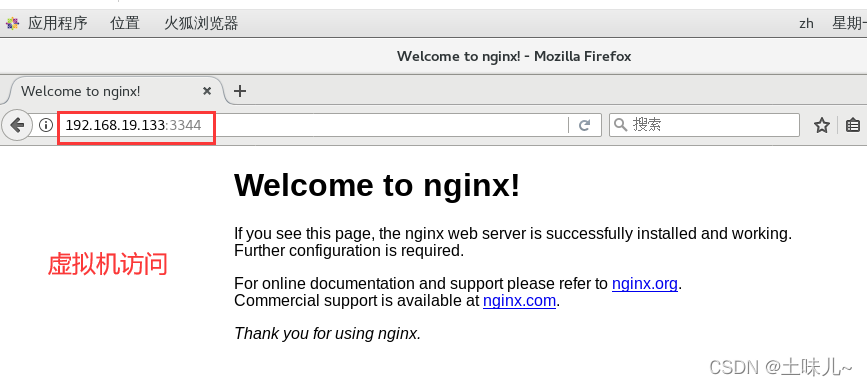Reload the current page

[584, 126]
